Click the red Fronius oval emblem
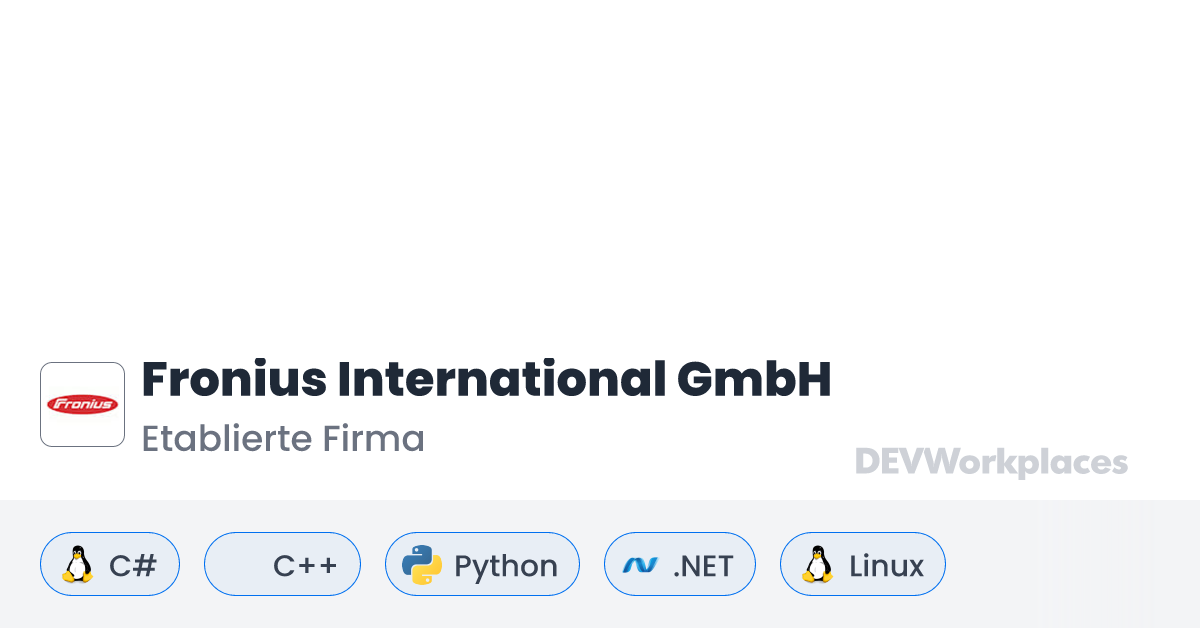 [82, 404]
